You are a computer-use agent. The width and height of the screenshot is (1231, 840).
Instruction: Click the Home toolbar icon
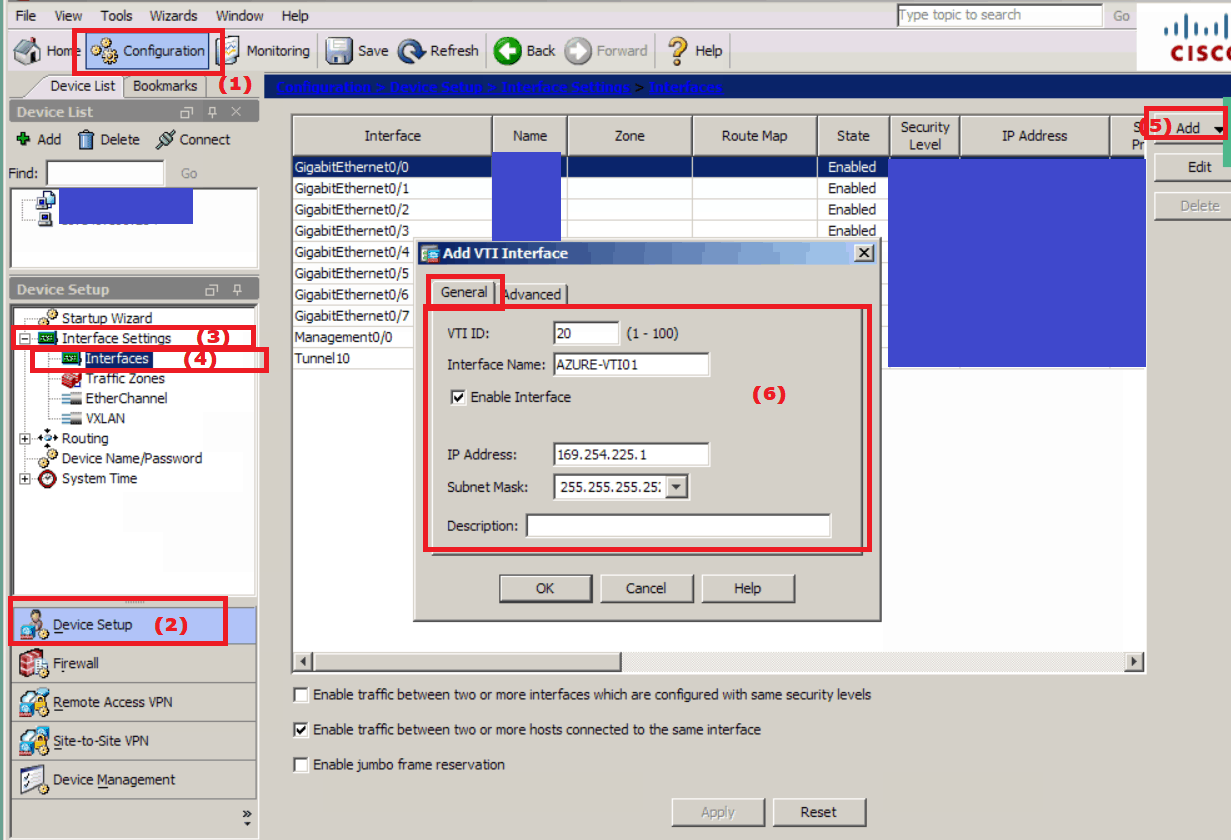[29, 51]
